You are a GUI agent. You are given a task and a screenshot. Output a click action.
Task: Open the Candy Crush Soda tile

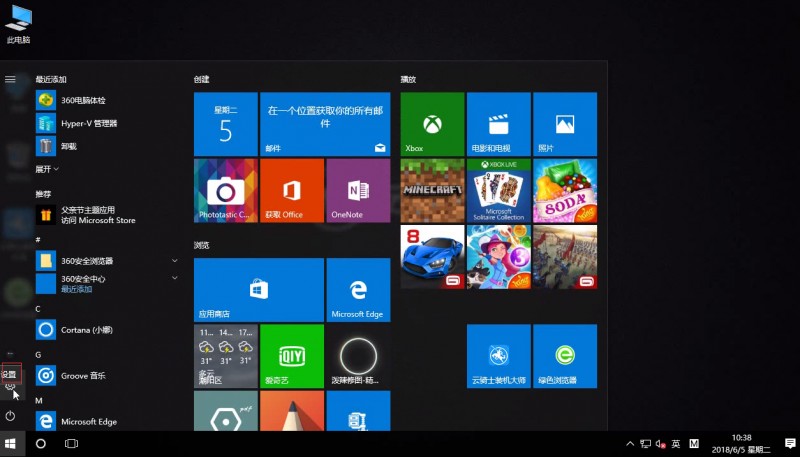(x=565, y=190)
